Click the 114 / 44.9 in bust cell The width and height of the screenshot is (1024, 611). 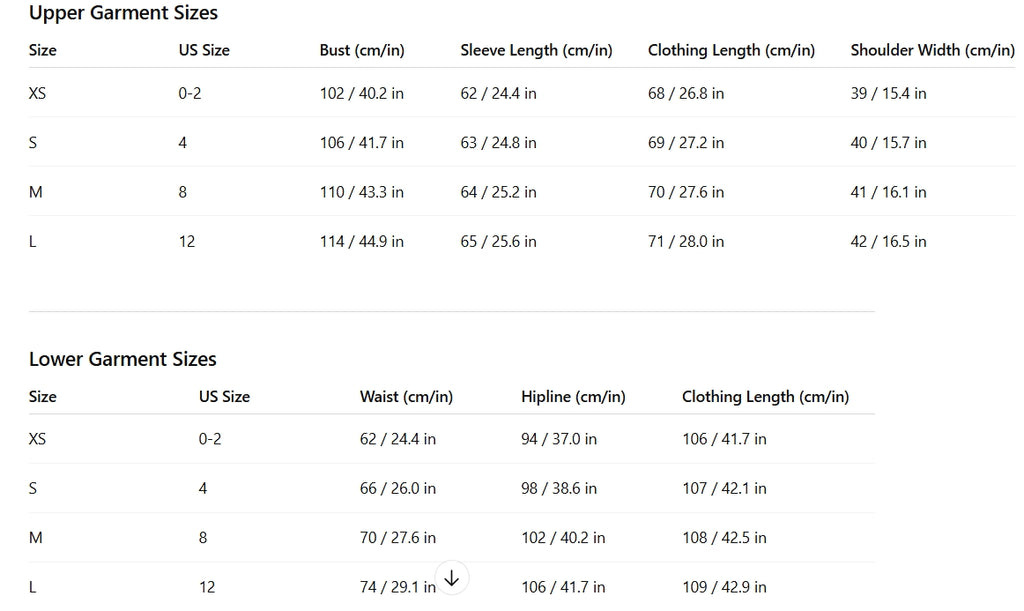(362, 241)
